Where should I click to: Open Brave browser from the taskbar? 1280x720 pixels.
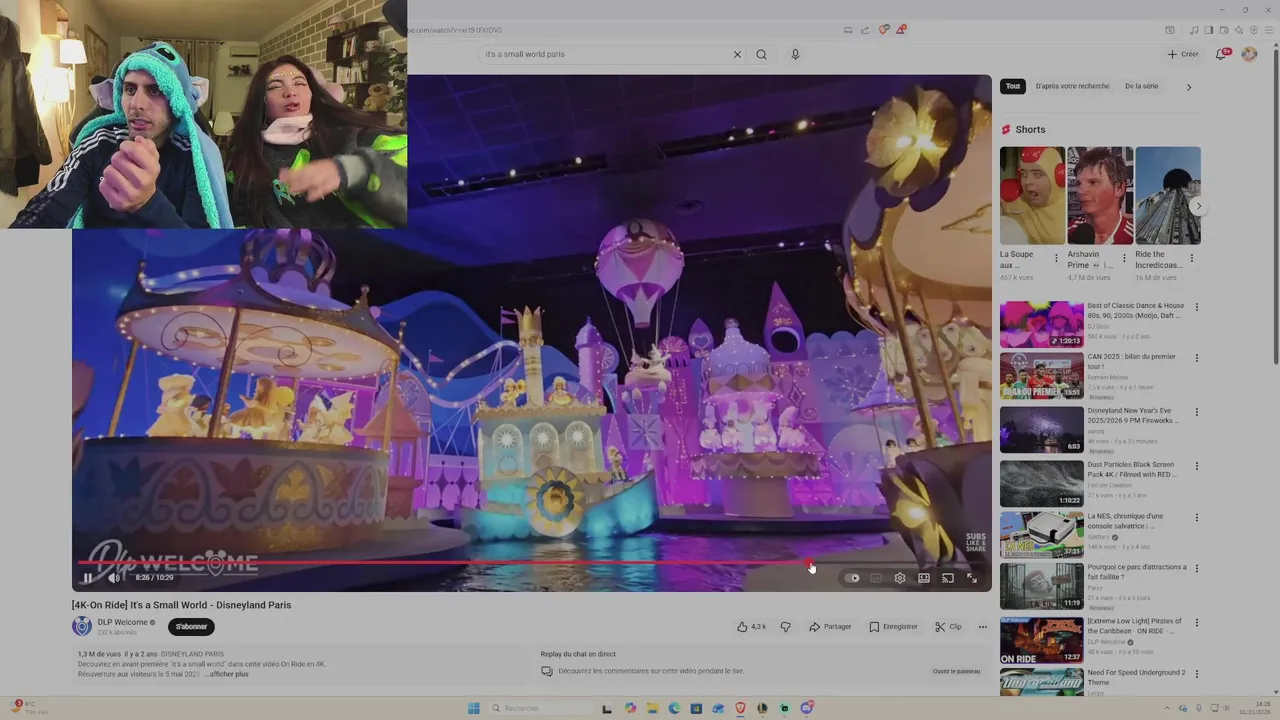tap(740, 708)
